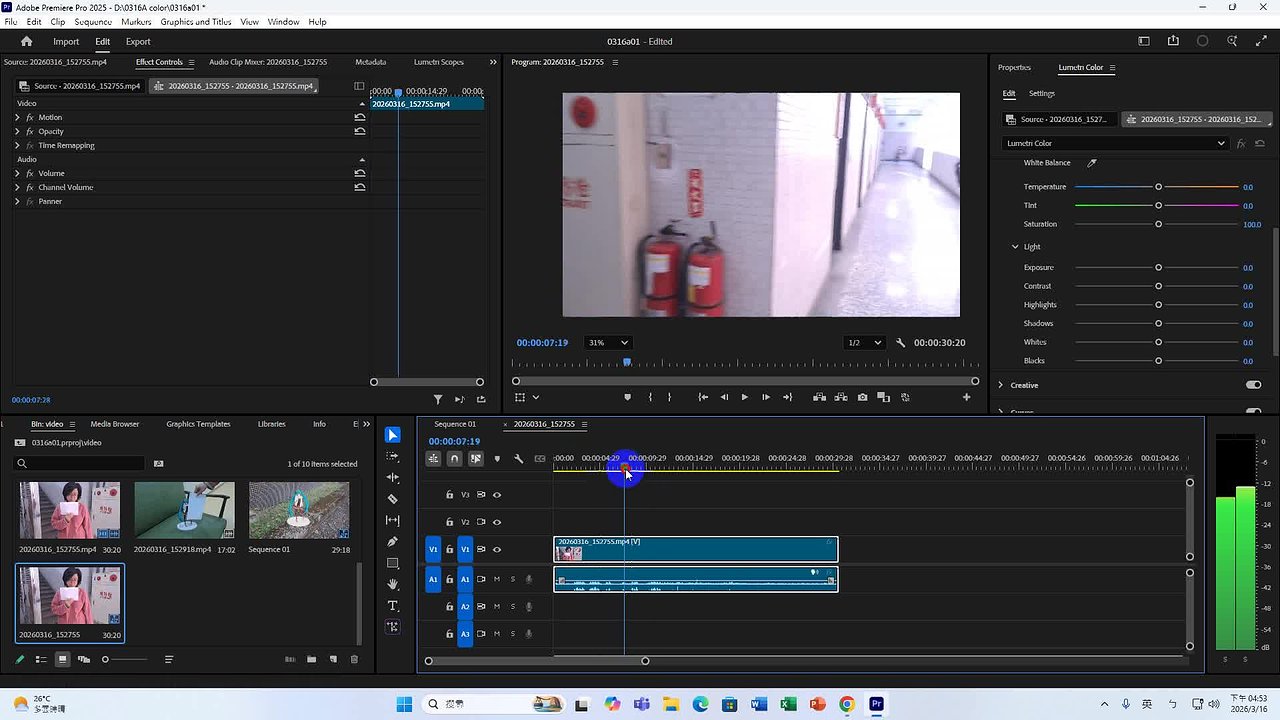Open the Sequence menu
The image size is (1280, 720).
93,22
